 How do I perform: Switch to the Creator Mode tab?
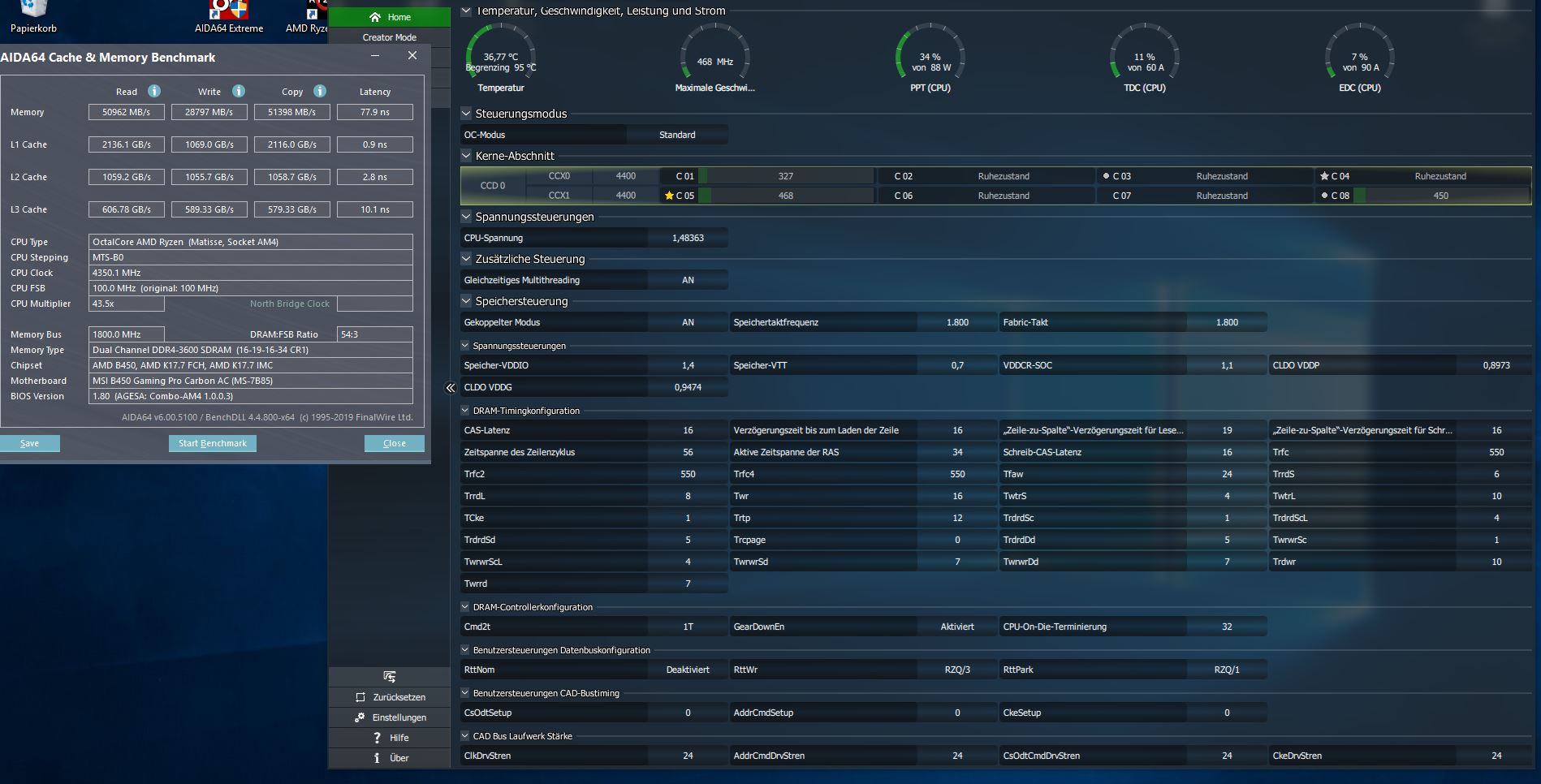390,37
